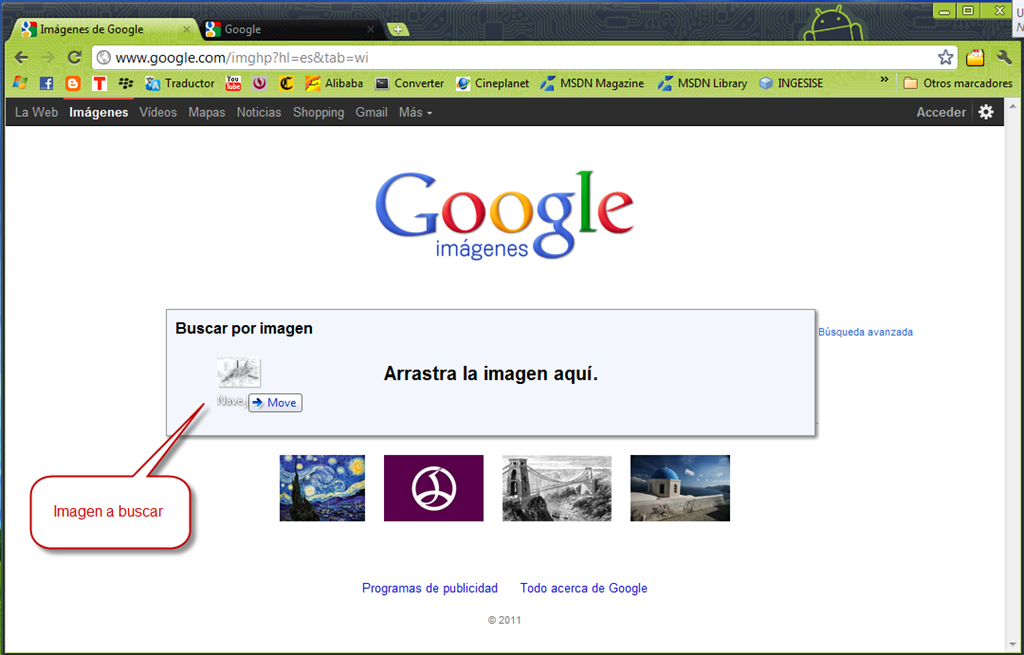Open Mapas from the top navigation
1024x655 pixels.
206,112
